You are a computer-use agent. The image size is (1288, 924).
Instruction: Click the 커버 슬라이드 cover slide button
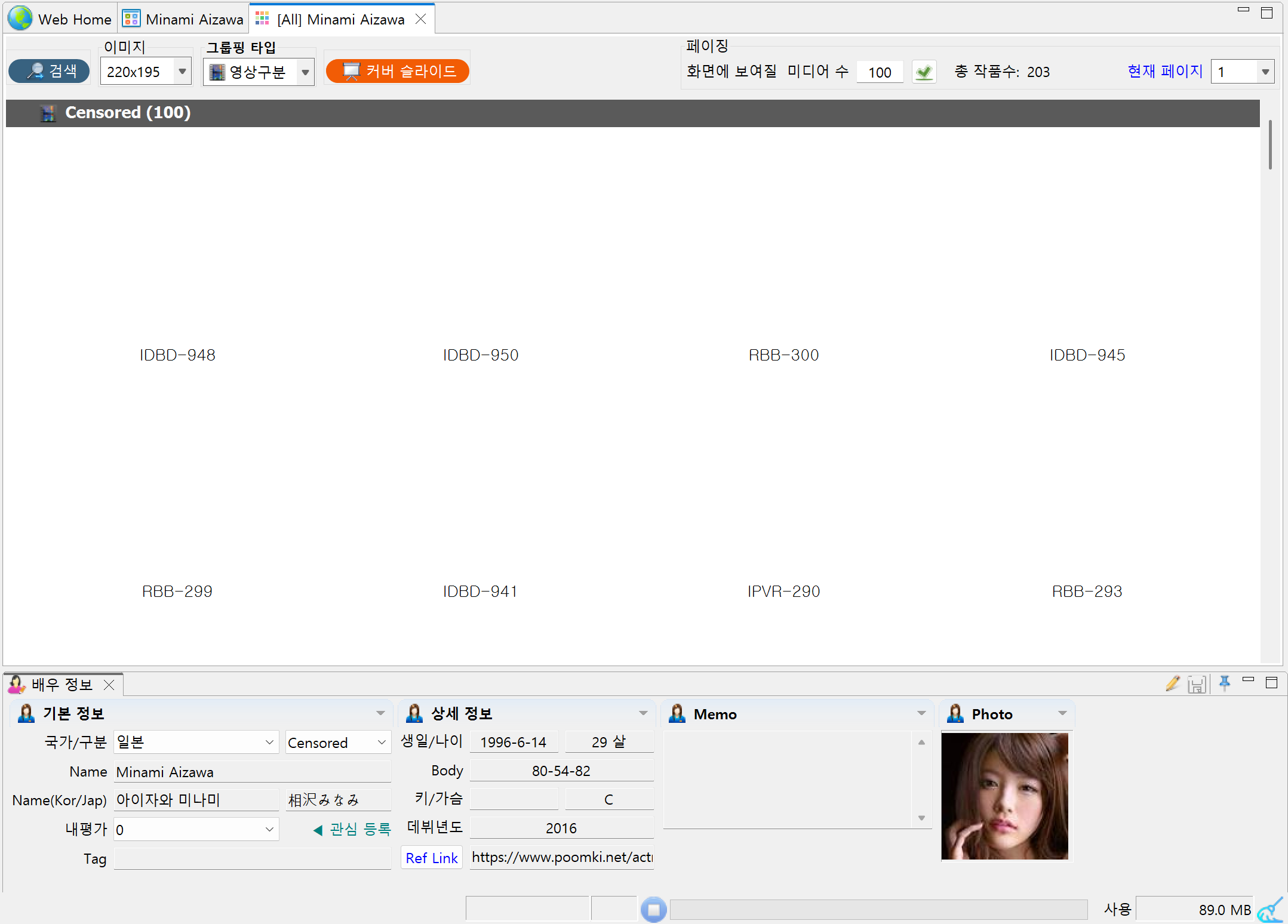click(398, 71)
